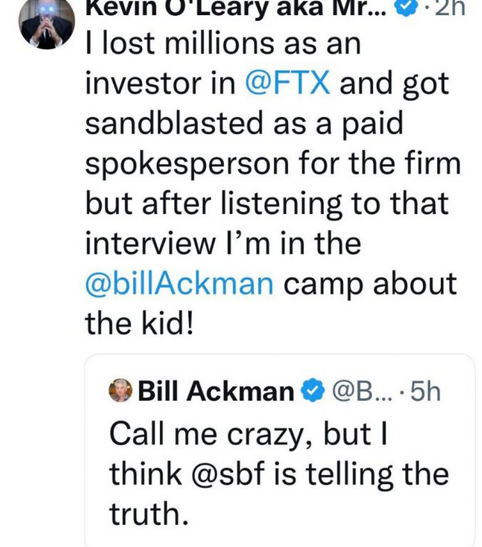Viewport: 482px width, 547px height.
Task: Open the Bill Ackman name in quoted tweet
Action: tap(216, 391)
